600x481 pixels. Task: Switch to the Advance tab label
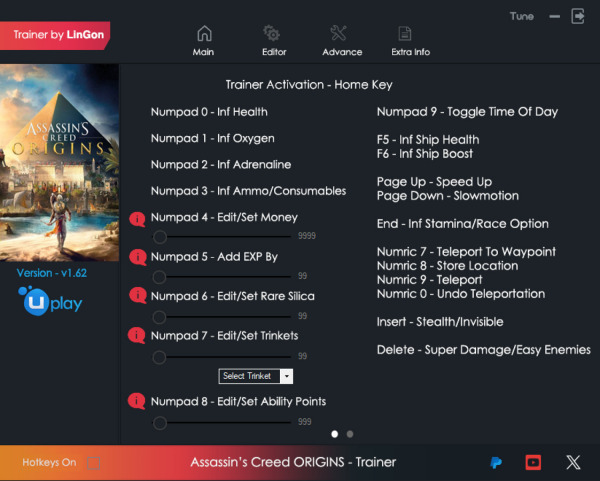[342, 52]
